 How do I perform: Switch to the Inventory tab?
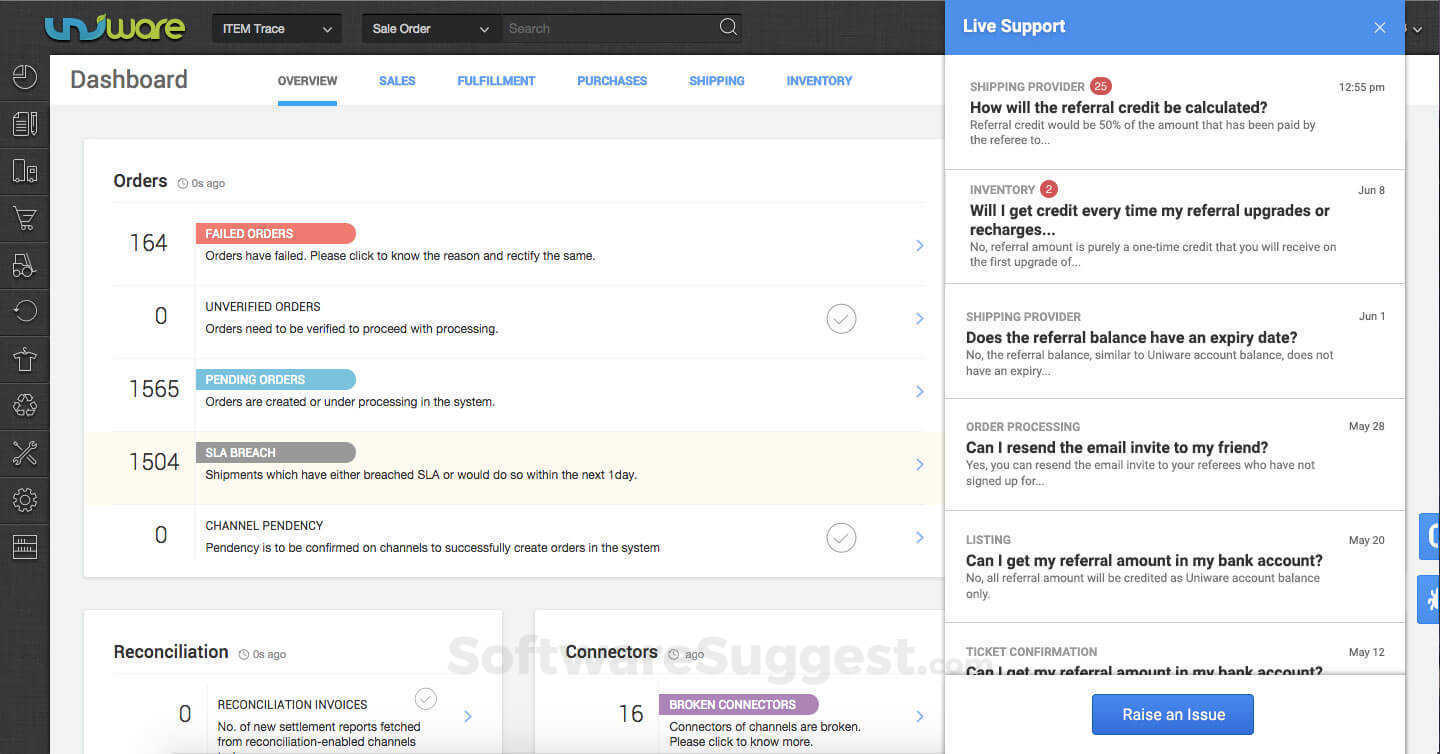[x=819, y=81]
